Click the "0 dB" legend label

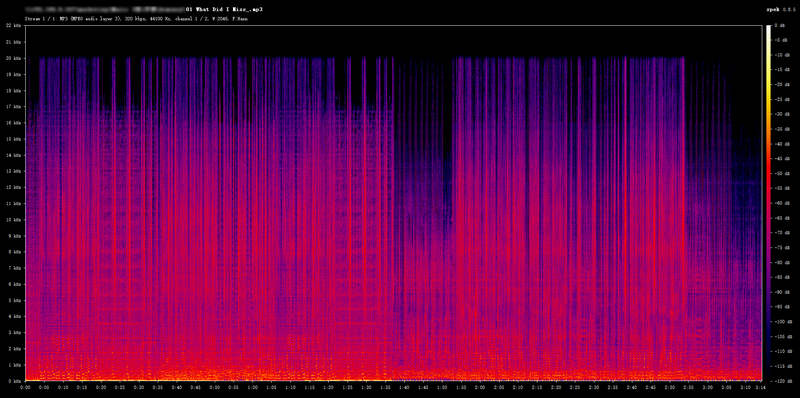pyautogui.click(x=780, y=25)
